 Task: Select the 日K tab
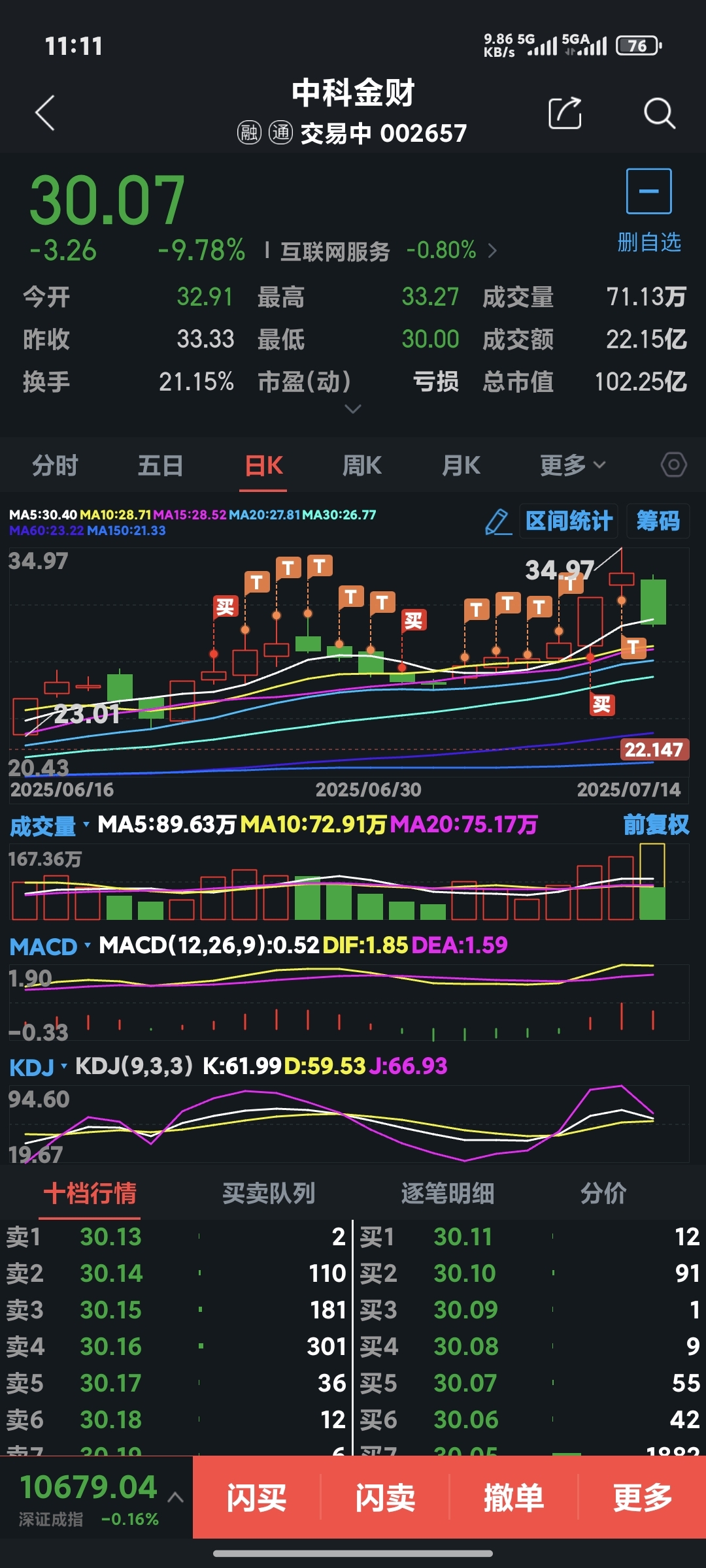pos(263,465)
